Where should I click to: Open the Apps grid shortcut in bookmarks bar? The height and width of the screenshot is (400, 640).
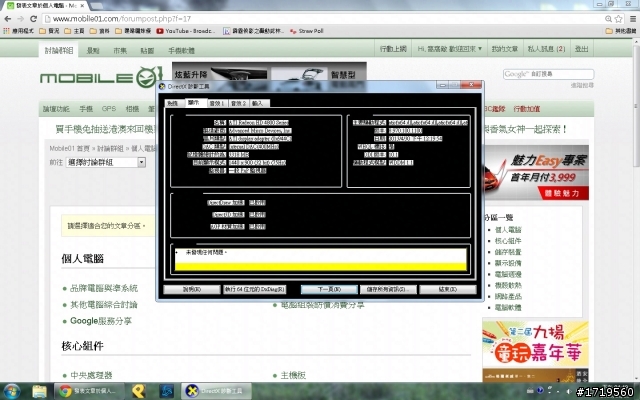19,31
